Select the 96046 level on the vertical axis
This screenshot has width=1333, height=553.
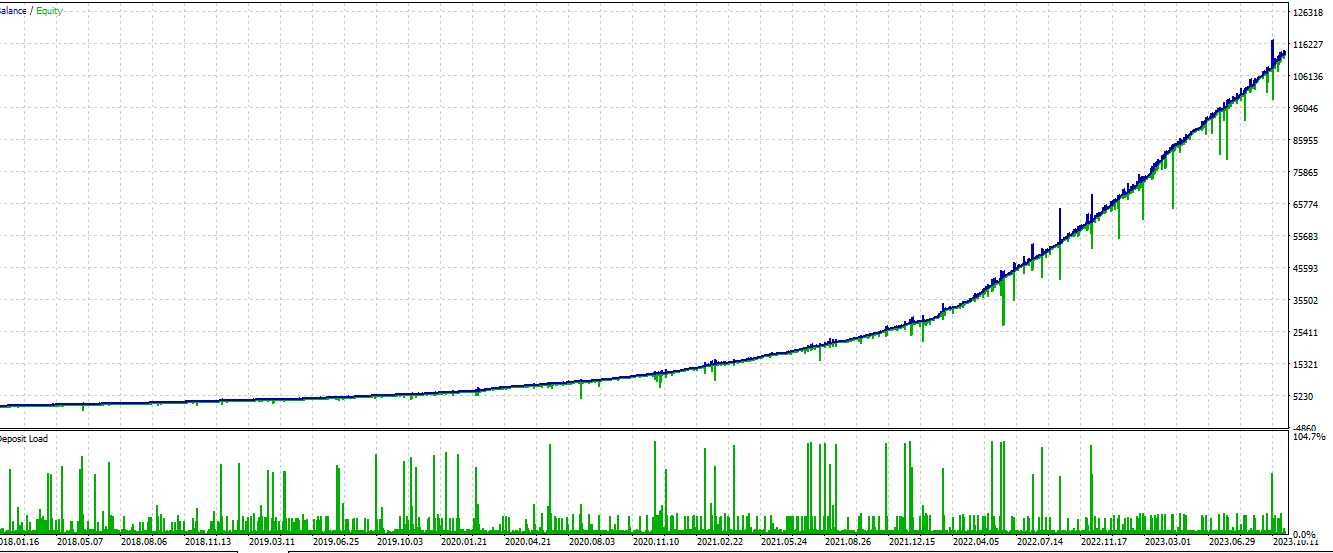click(1306, 109)
